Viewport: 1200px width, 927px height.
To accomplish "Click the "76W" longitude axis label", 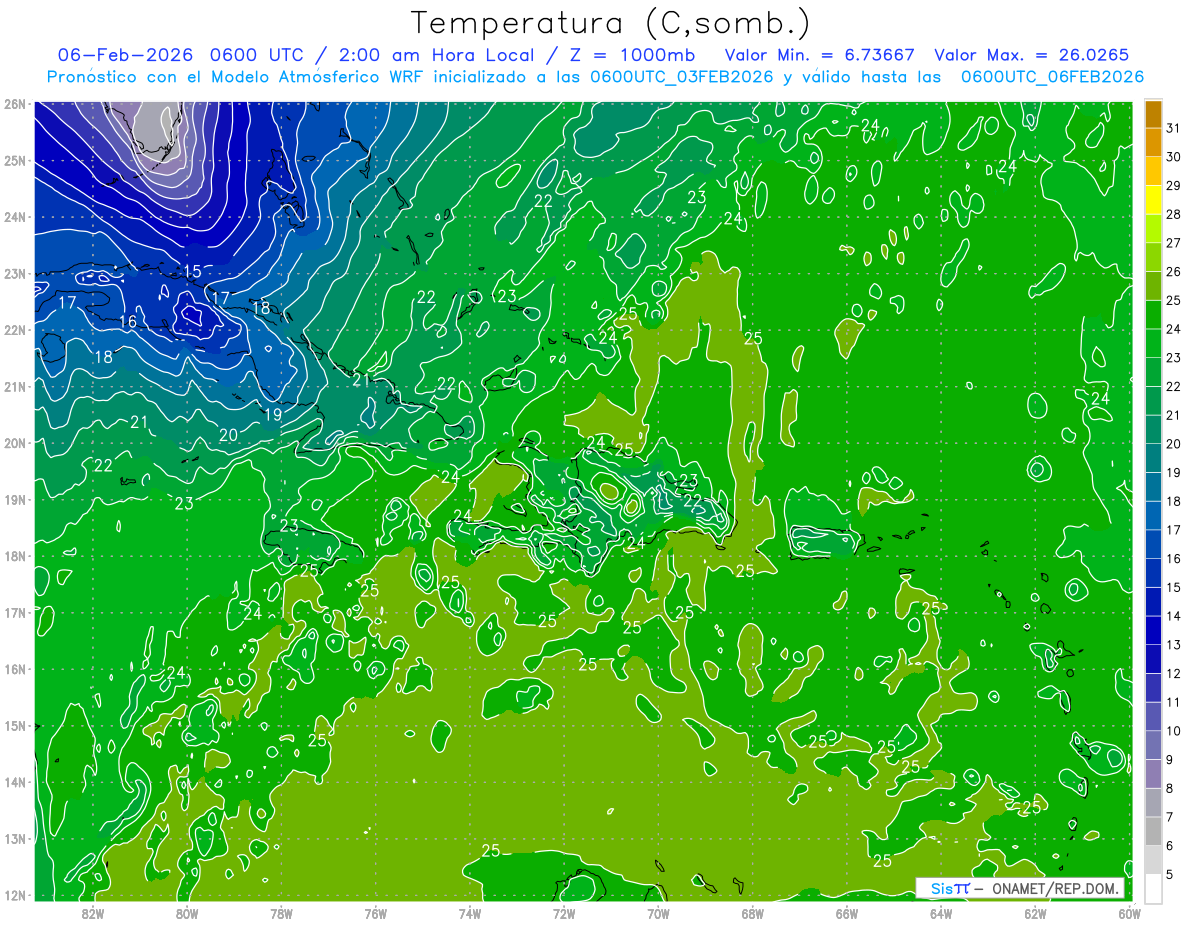I will click(x=375, y=913).
